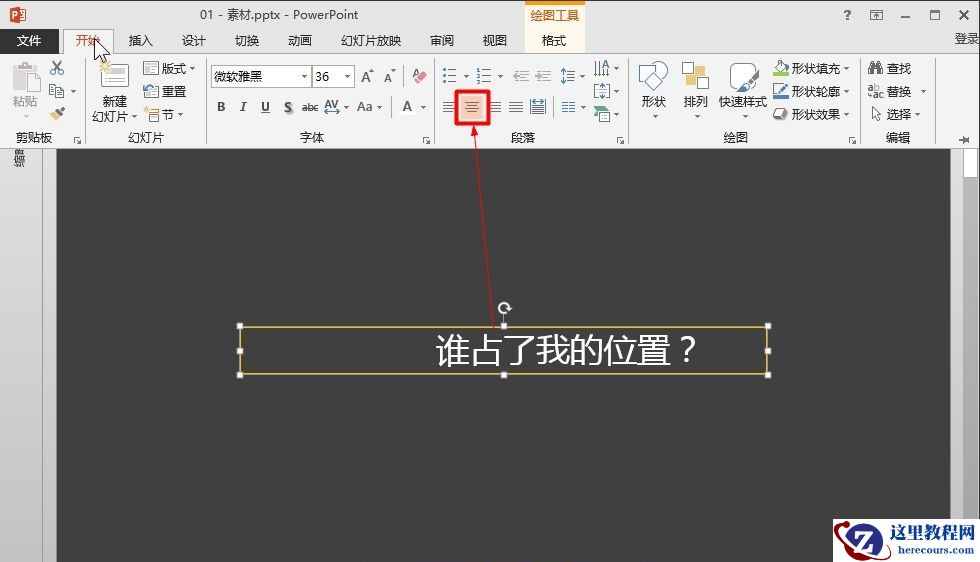Click the Cut scissors icon
The width and height of the screenshot is (980, 562).
tap(57, 68)
